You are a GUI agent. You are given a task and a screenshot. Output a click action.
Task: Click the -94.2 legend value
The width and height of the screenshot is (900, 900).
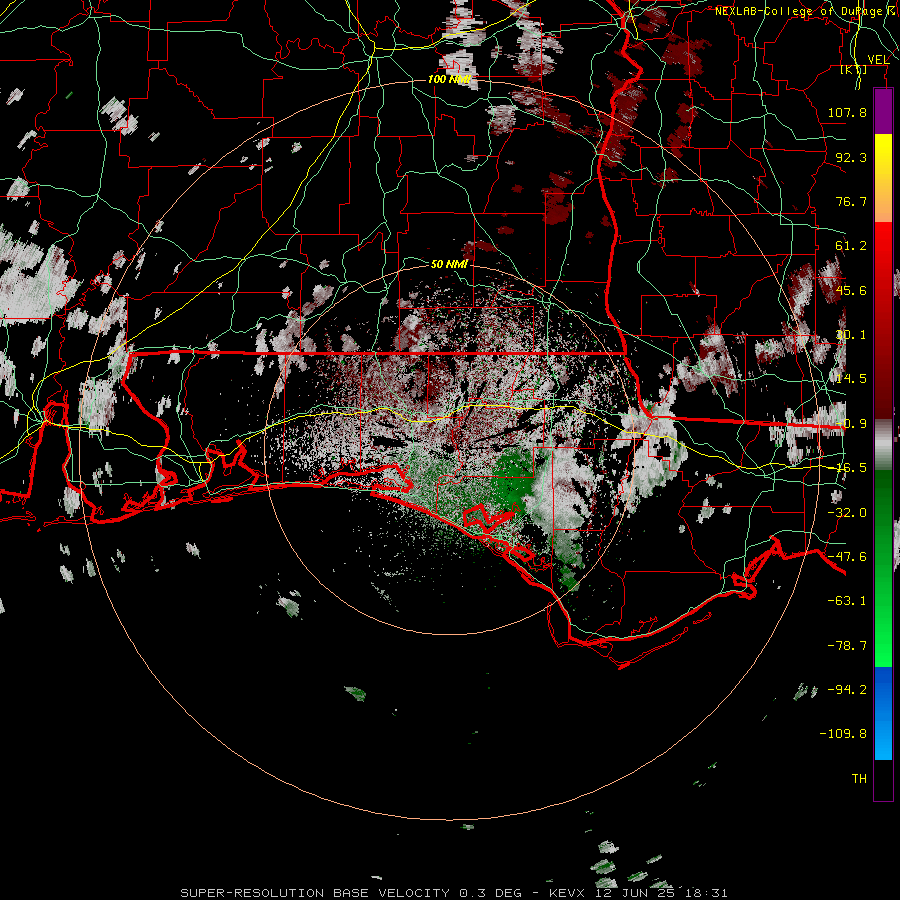[847, 689]
